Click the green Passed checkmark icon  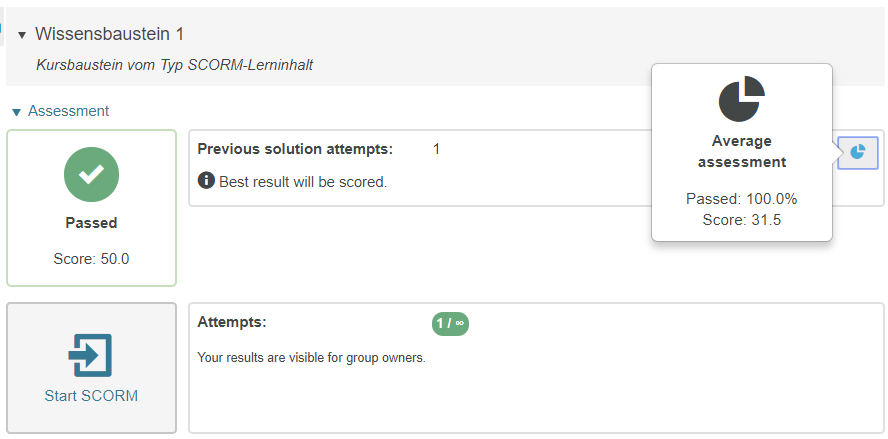tap(91, 174)
